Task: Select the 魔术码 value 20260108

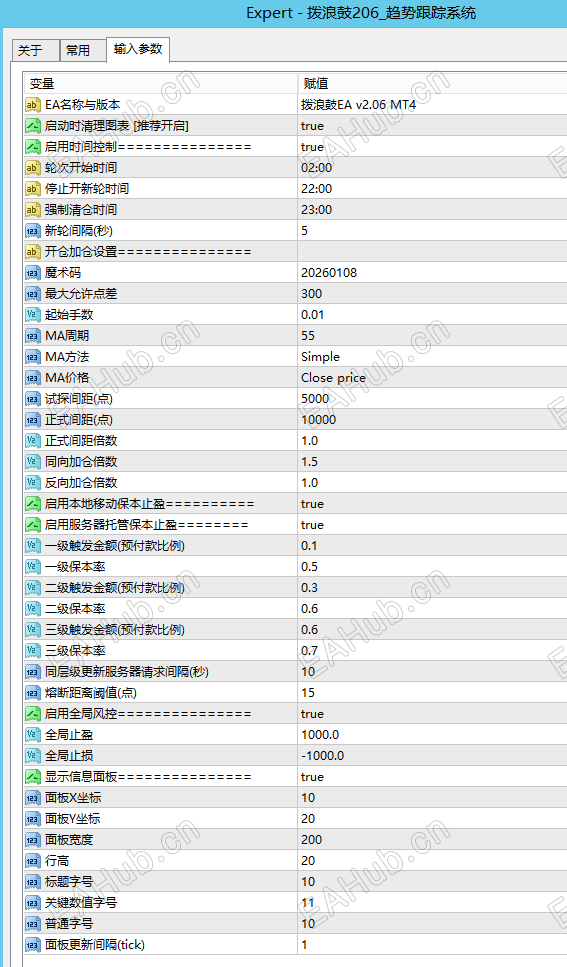Action: (x=329, y=273)
